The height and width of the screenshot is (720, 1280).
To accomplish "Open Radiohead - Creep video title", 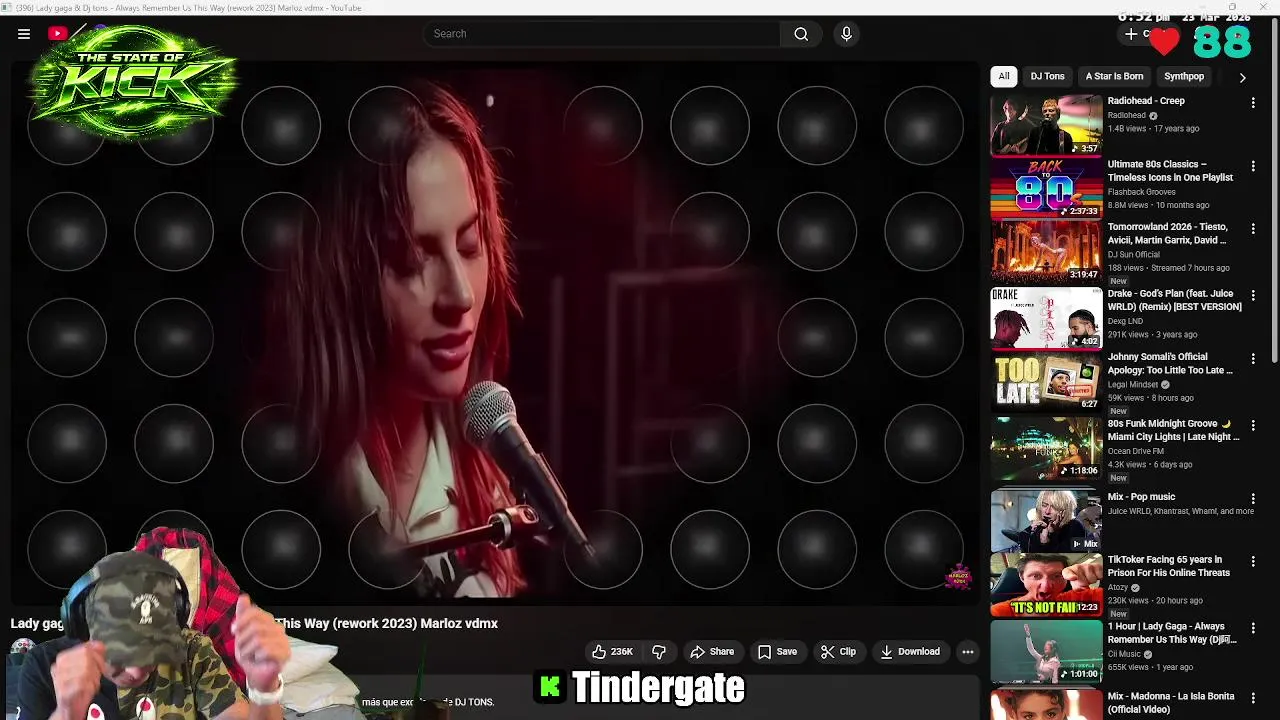I will tap(1146, 101).
